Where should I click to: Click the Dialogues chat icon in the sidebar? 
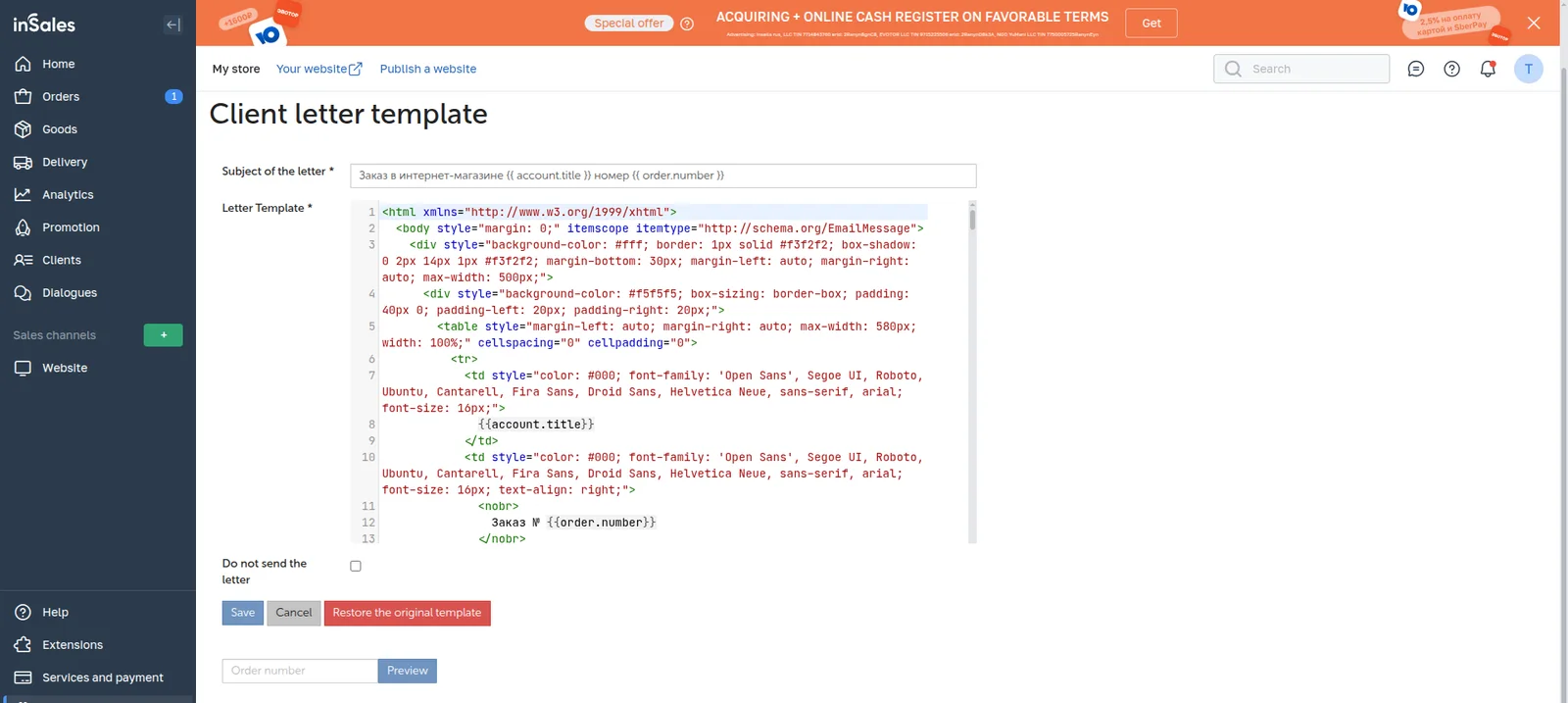tap(23, 292)
